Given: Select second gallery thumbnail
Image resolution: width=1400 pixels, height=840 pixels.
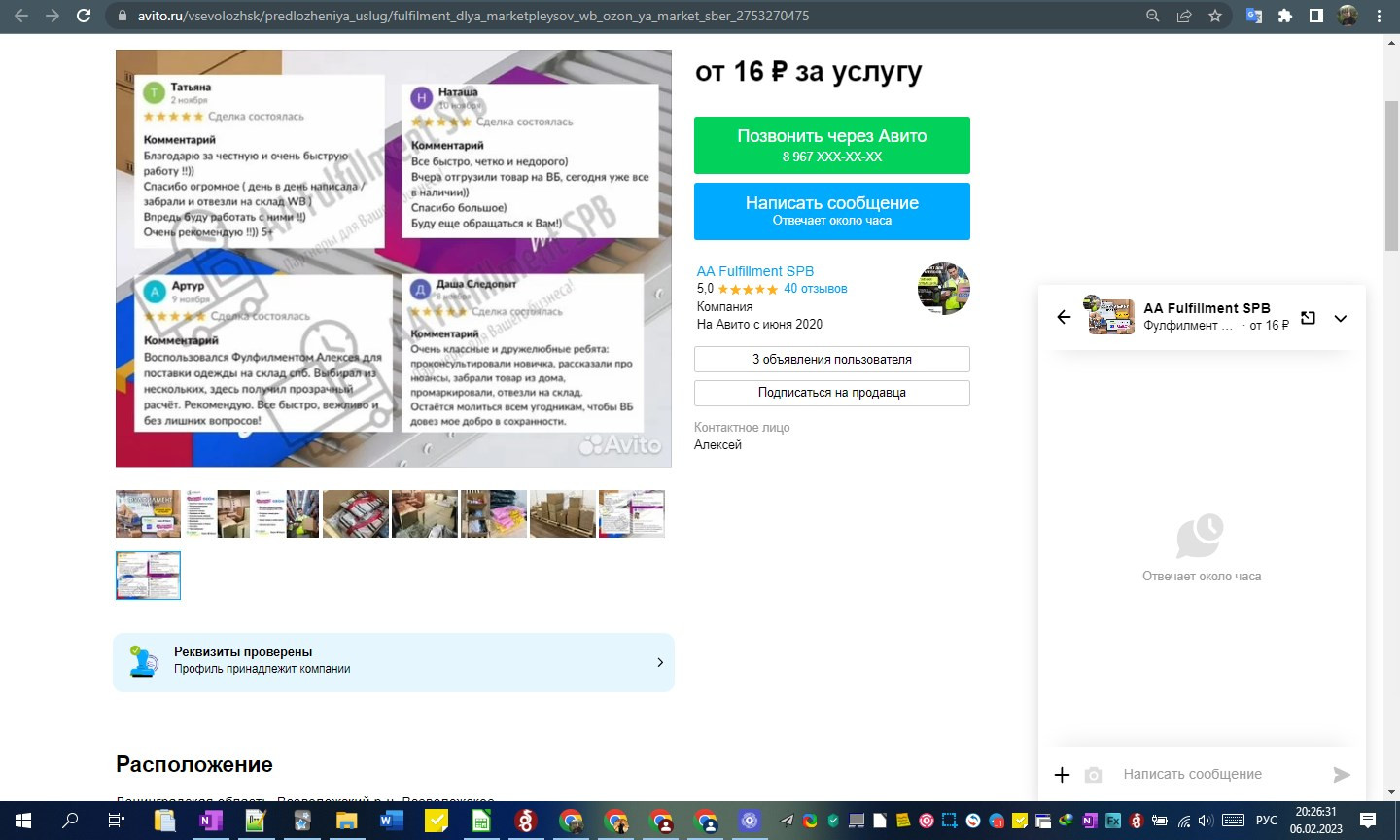Looking at the screenshot, I should click(217, 514).
